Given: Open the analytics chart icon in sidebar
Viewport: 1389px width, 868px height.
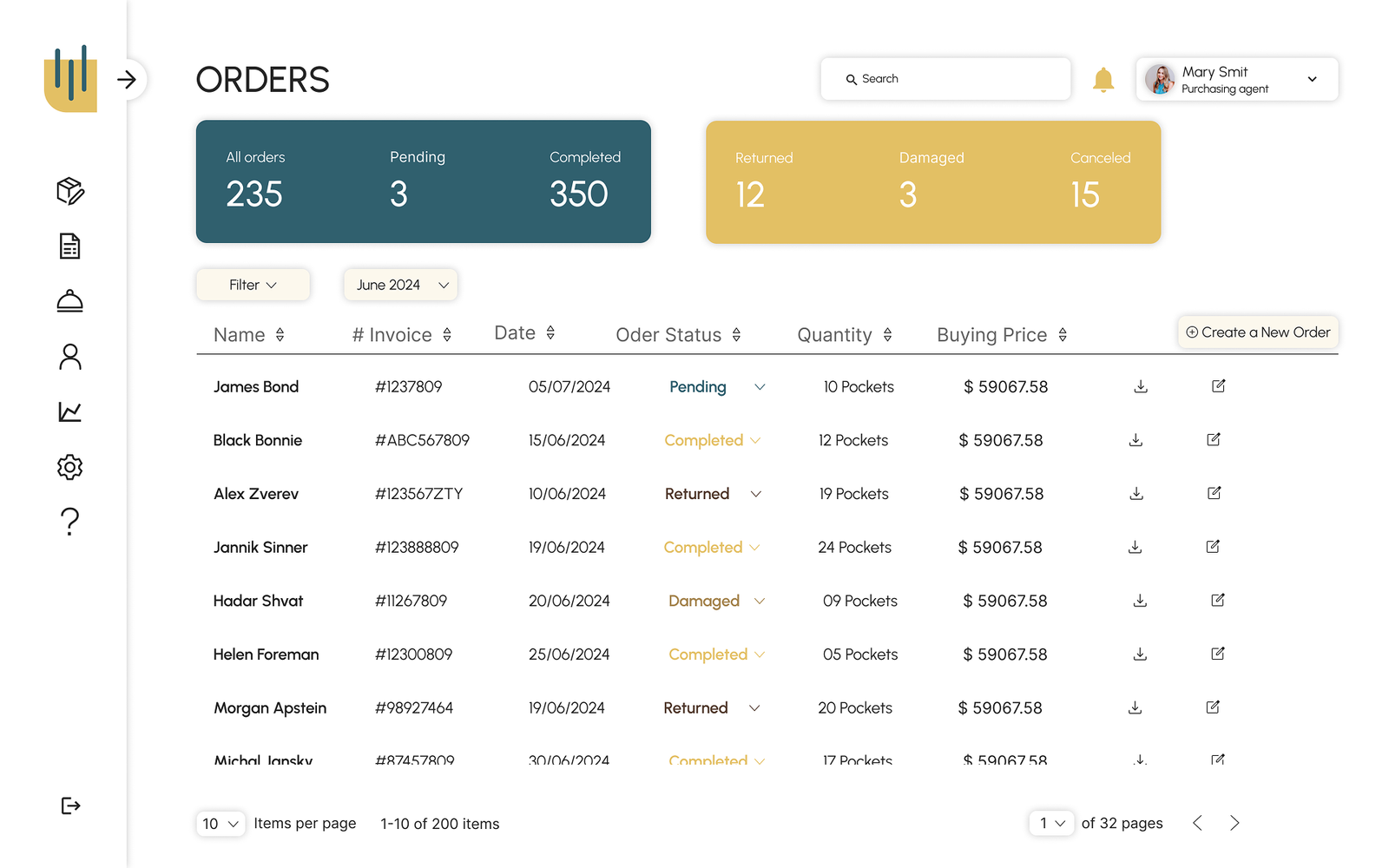Looking at the screenshot, I should (x=69, y=411).
